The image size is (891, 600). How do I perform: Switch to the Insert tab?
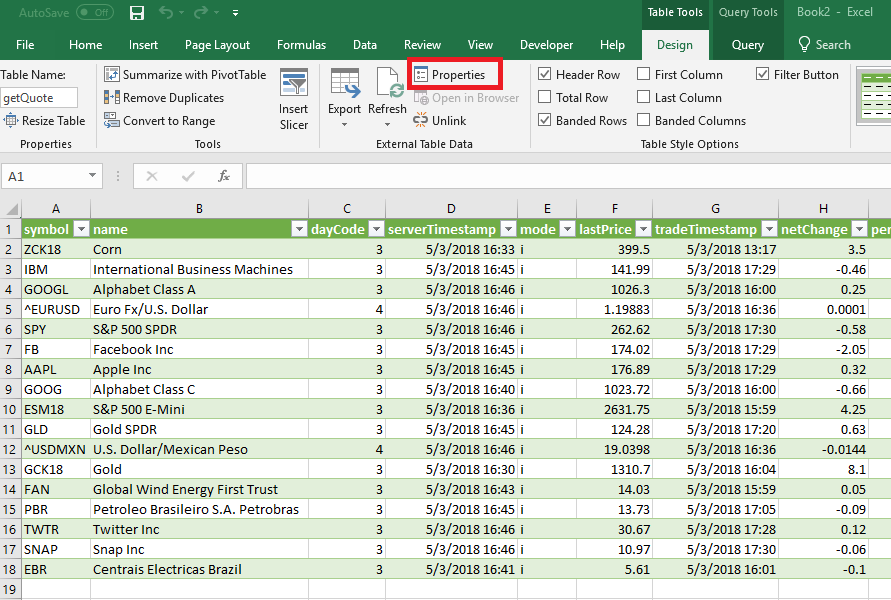tap(143, 45)
